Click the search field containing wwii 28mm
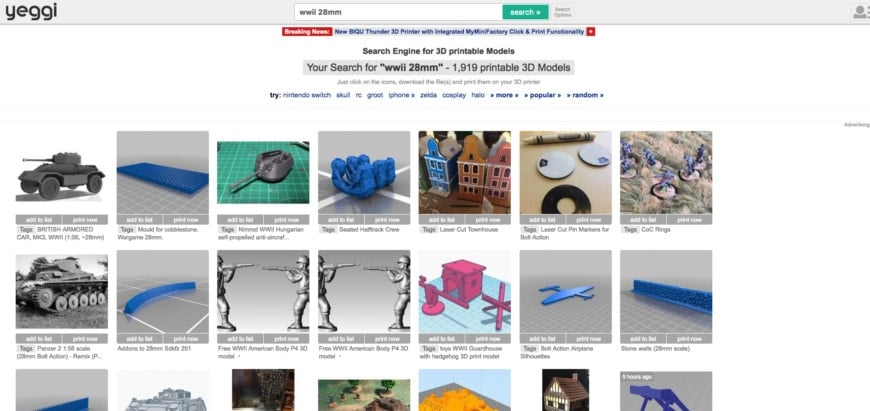Screen dimensions: 870x411 tap(398, 12)
